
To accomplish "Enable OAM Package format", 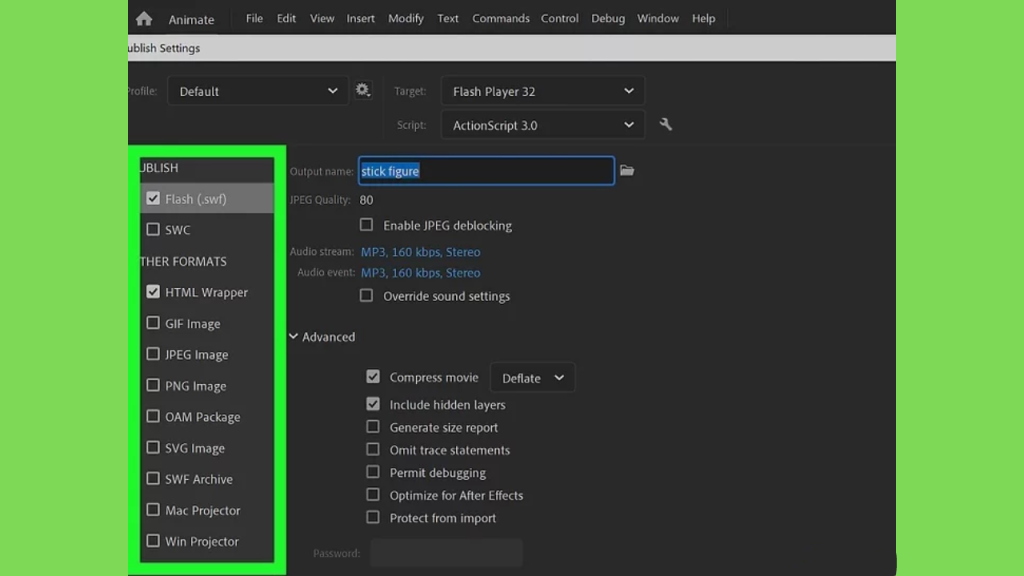I will 153,416.
